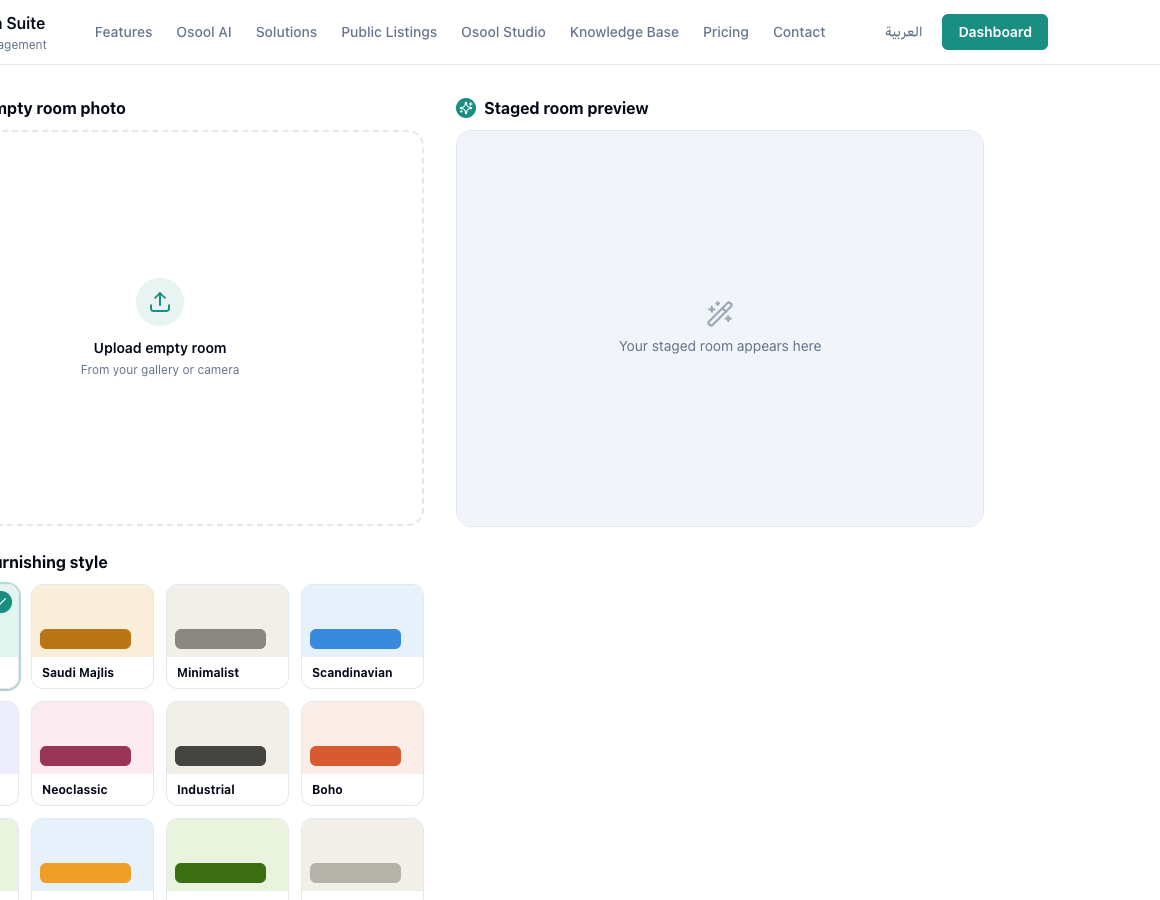Screen dimensions: 1160x900
Task: Open Osool AI nav item
Action: [204, 32]
